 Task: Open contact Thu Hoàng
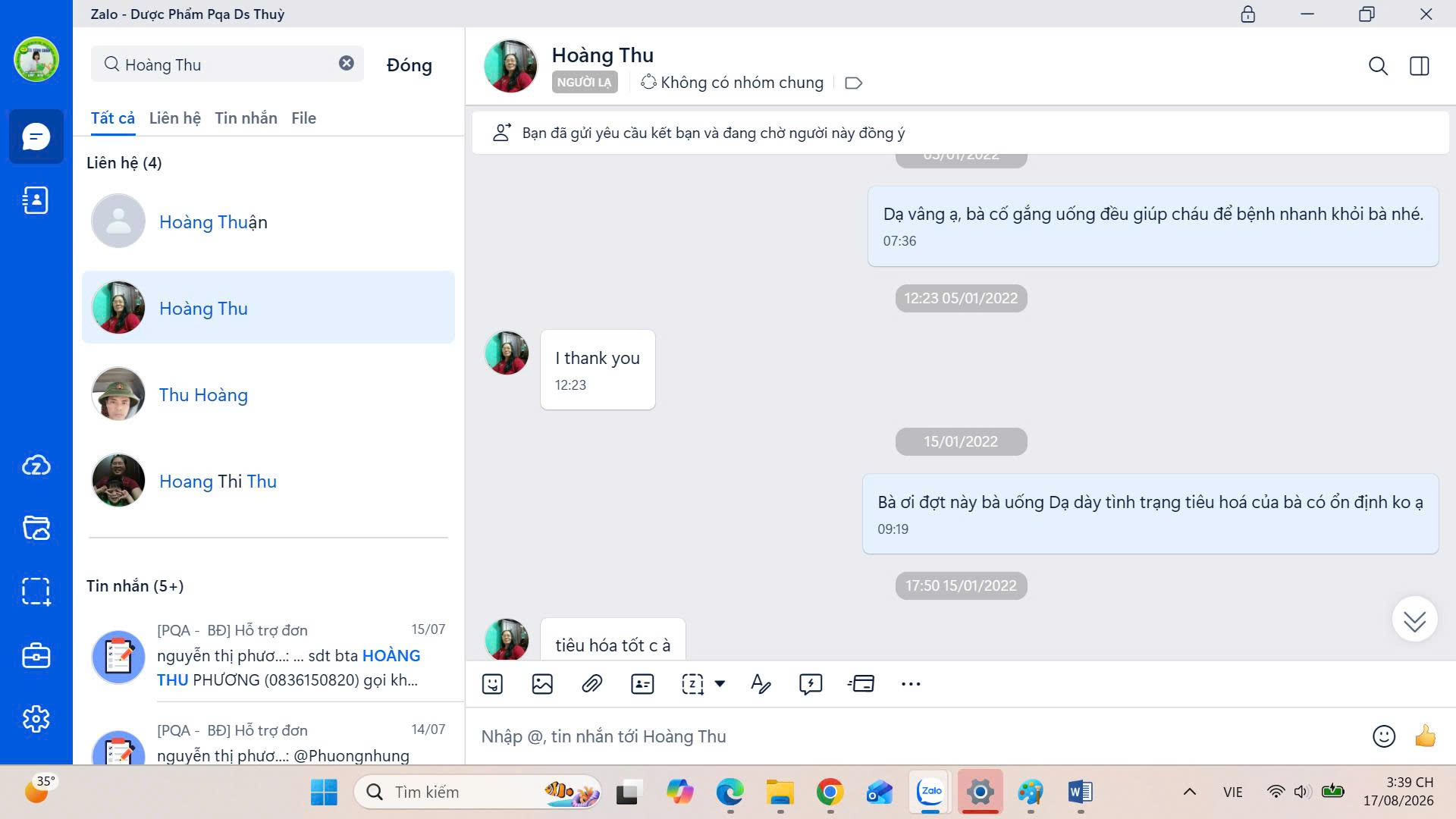[268, 394]
